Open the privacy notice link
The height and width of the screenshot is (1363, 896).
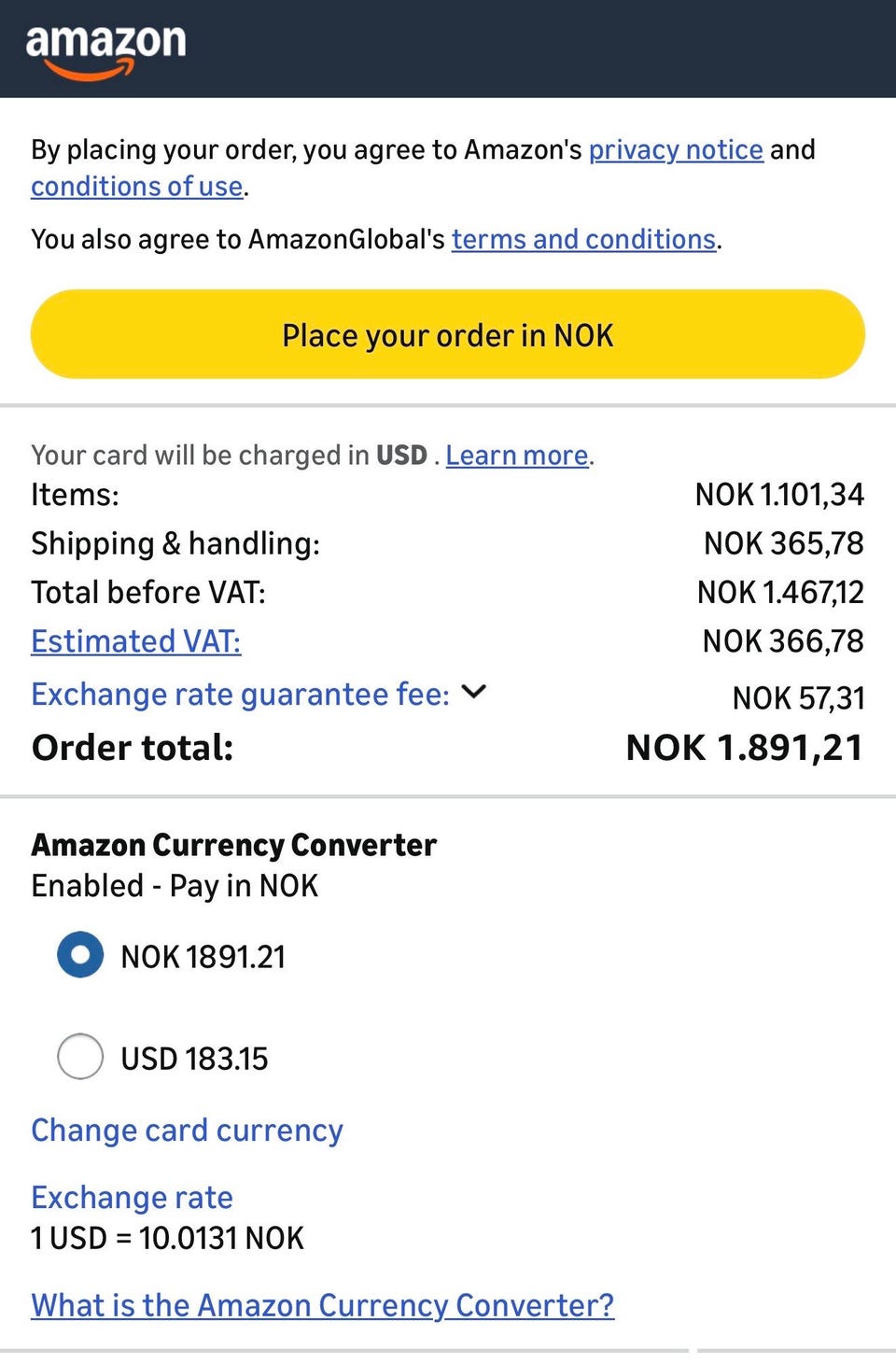pos(676,149)
